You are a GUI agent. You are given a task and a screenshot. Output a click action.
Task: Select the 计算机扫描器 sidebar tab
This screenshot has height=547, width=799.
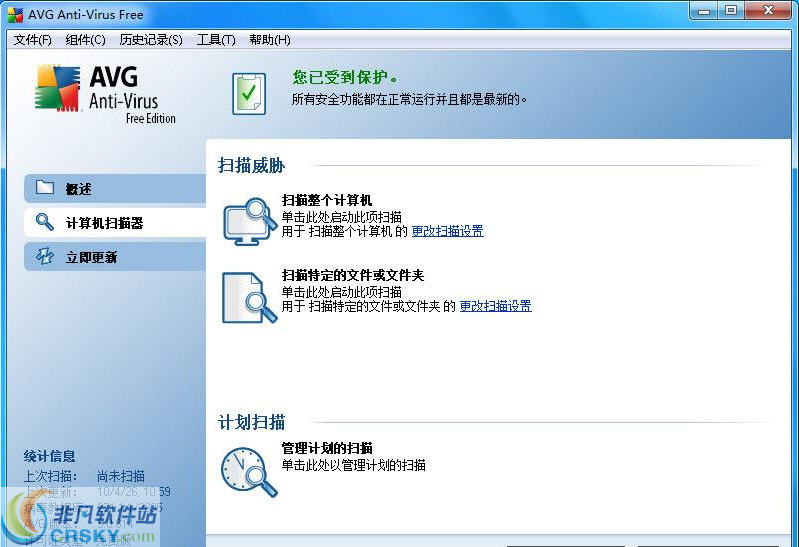click(x=115, y=223)
